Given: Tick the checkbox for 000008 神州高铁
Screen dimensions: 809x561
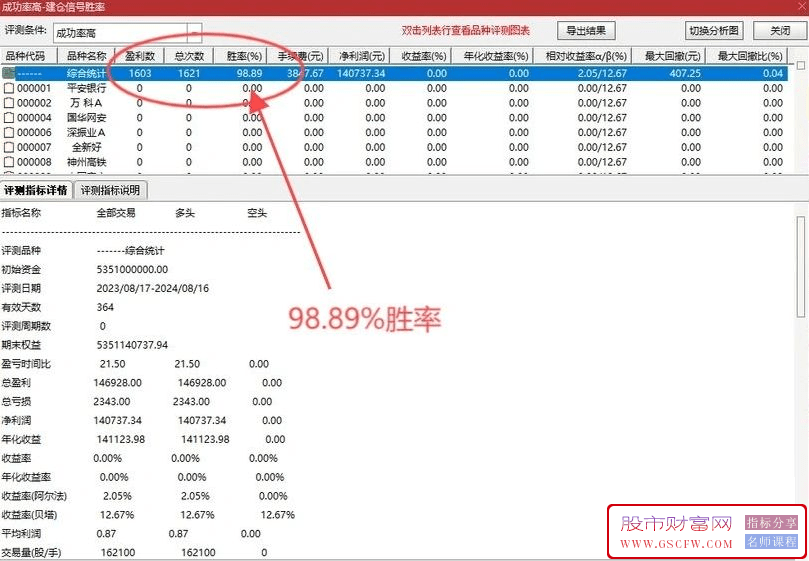Looking at the screenshot, I should [8, 162].
